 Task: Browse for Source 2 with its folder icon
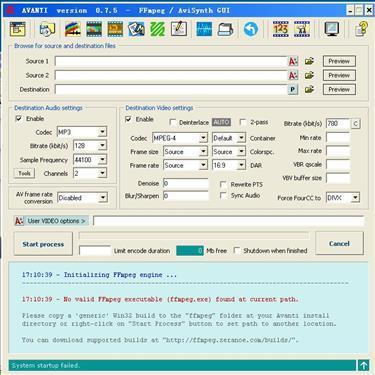point(309,75)
